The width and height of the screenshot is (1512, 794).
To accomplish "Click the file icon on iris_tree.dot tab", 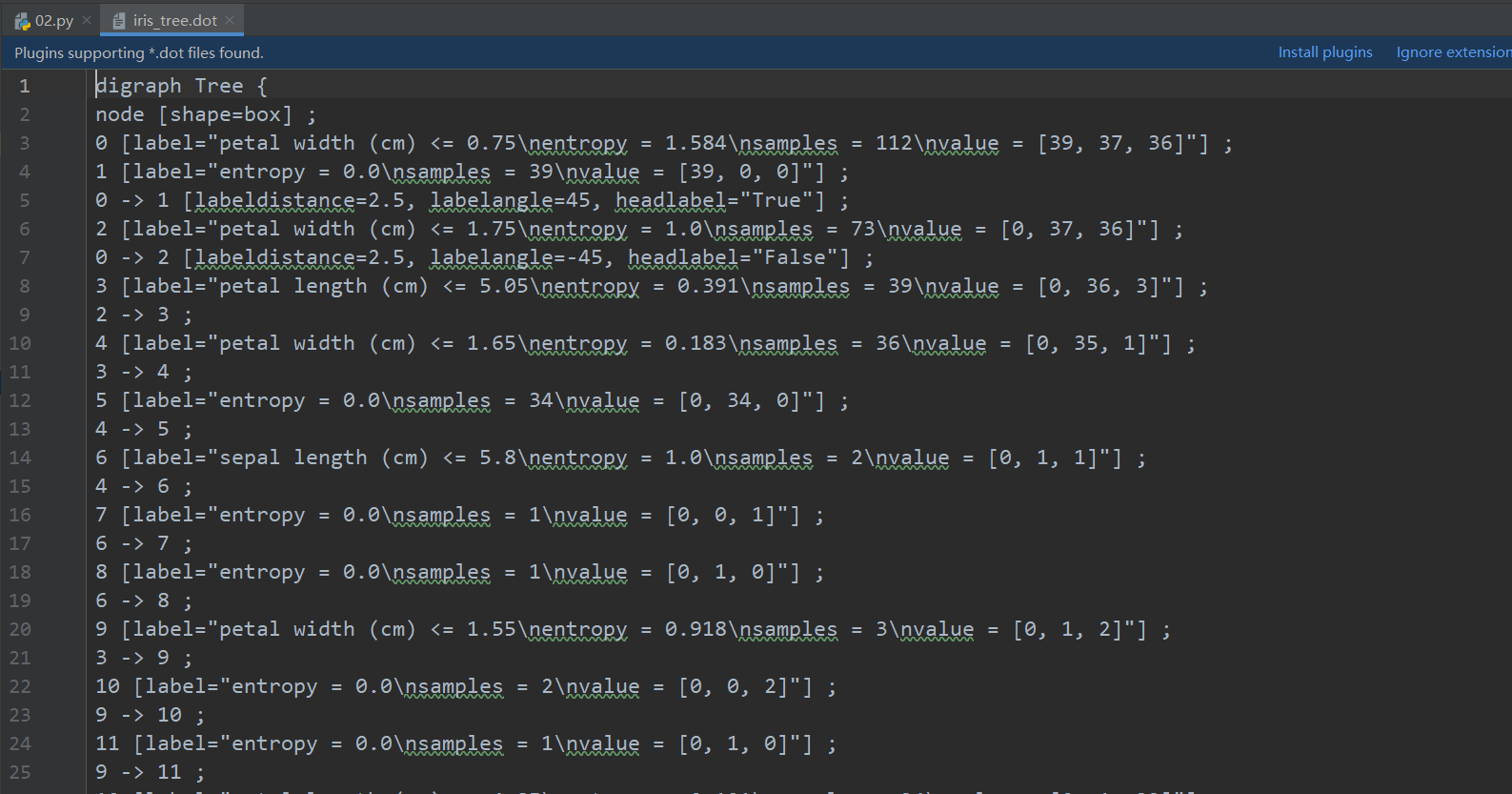I will (x=119, y=21).
